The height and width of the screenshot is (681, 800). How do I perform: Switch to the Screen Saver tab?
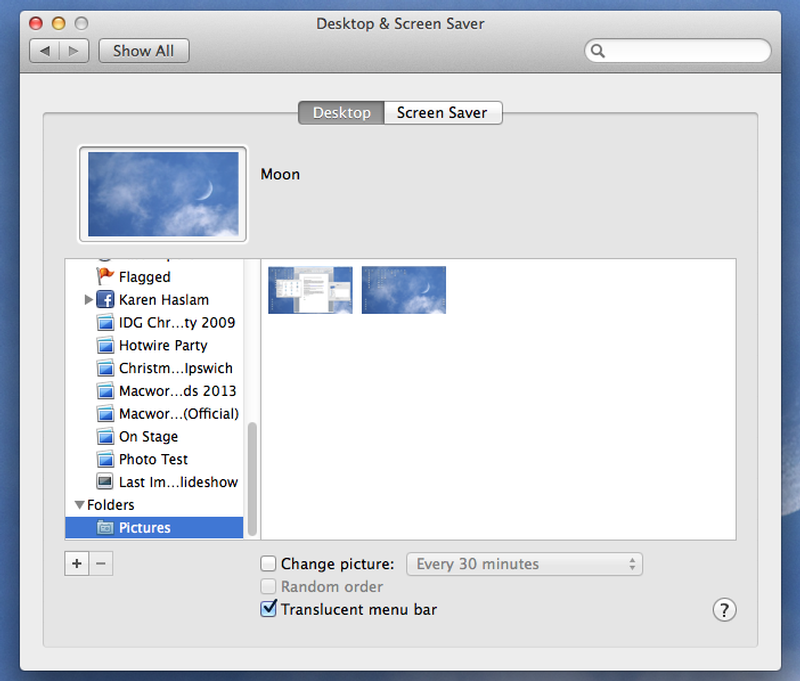(x=442, y=113)
